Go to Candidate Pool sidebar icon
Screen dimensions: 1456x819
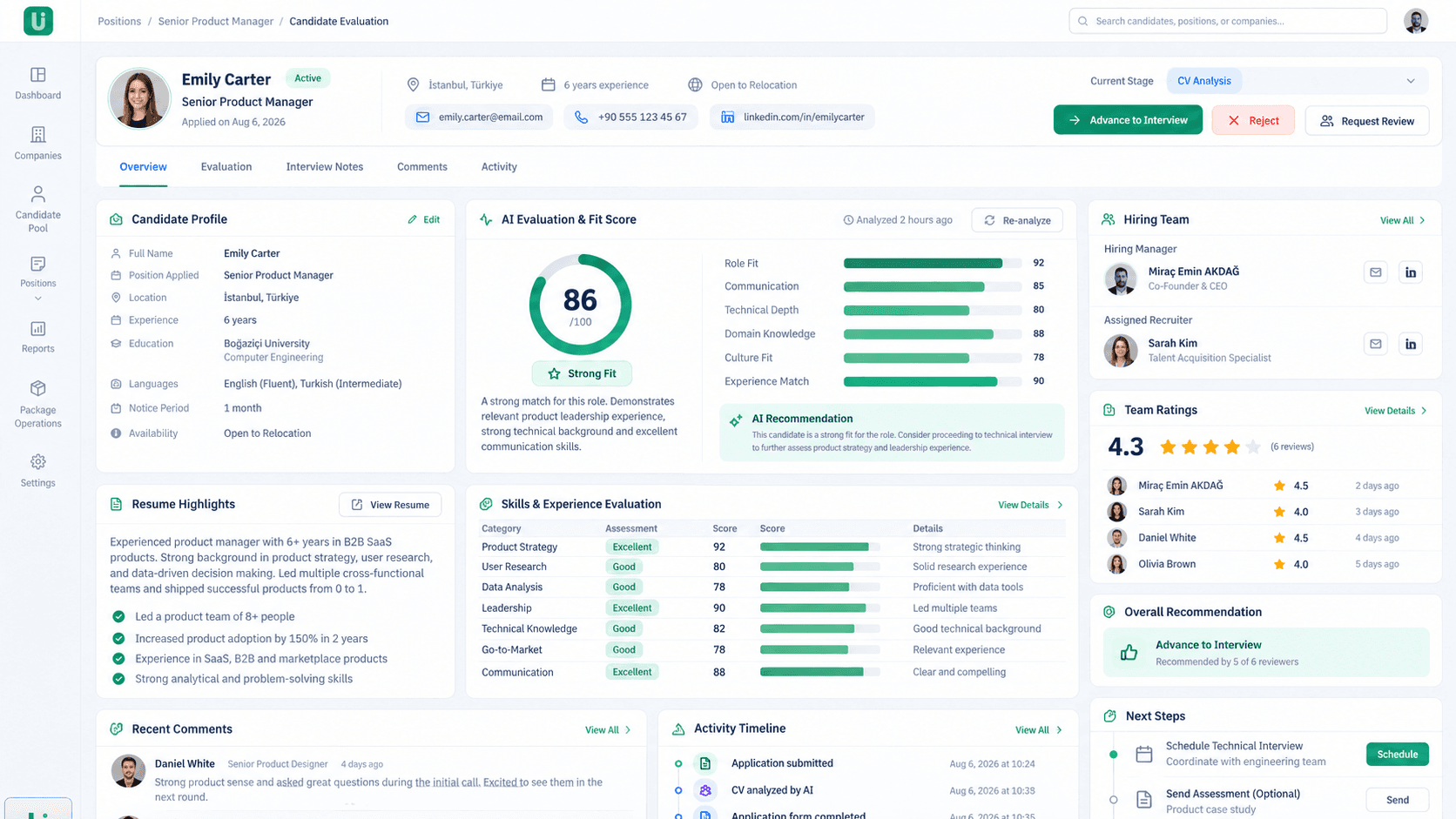[38, 194]
